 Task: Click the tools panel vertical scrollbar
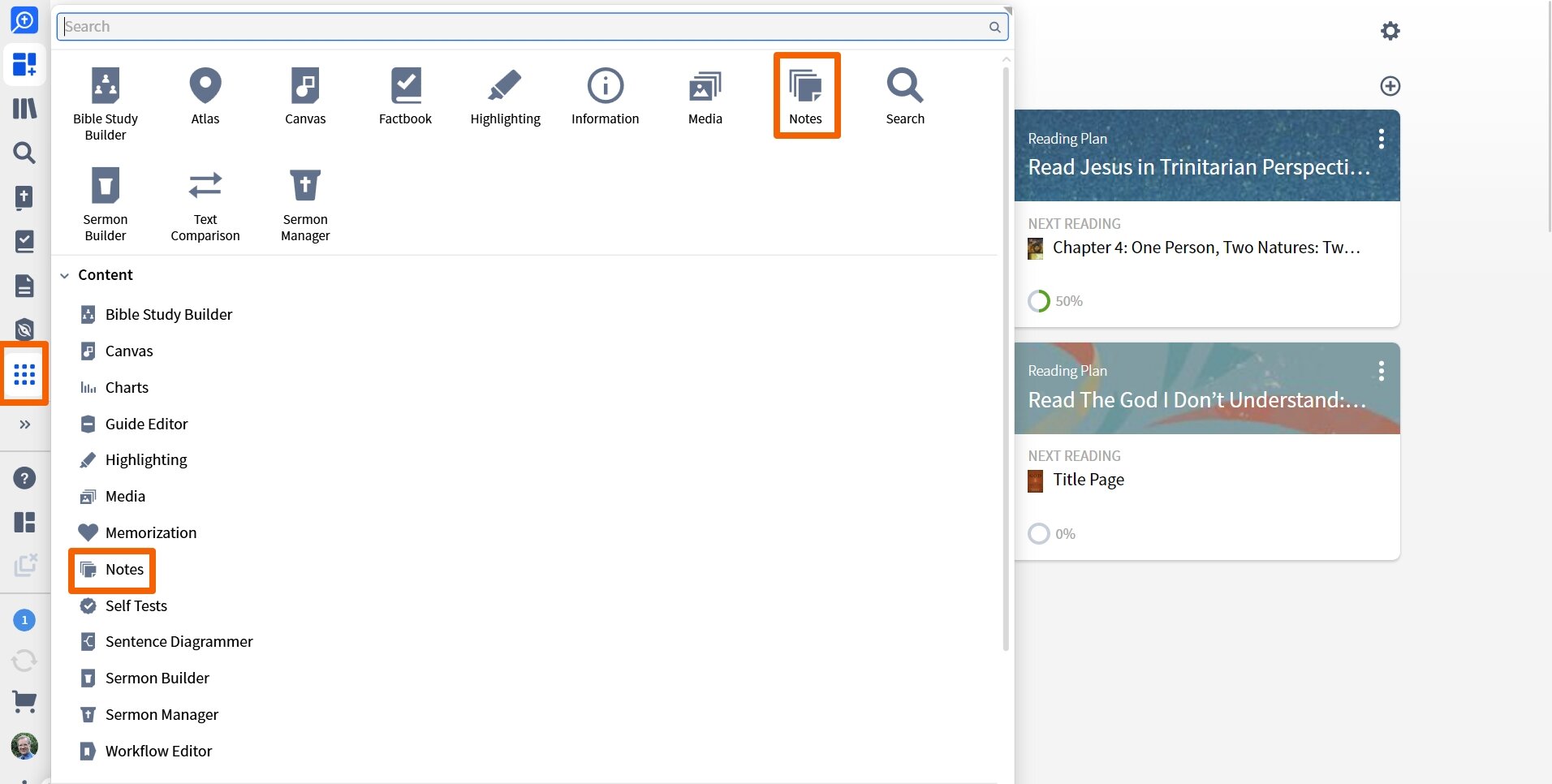[x=1006, y=357]
